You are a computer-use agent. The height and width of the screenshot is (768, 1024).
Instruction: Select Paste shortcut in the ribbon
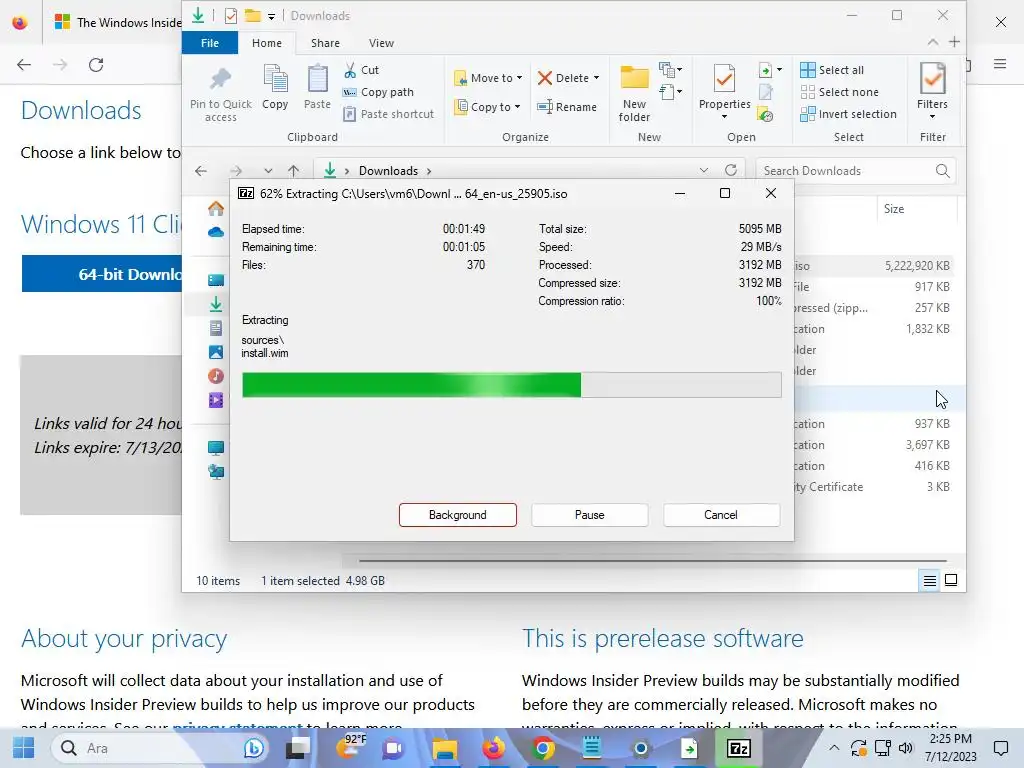[x=389, y=114]
